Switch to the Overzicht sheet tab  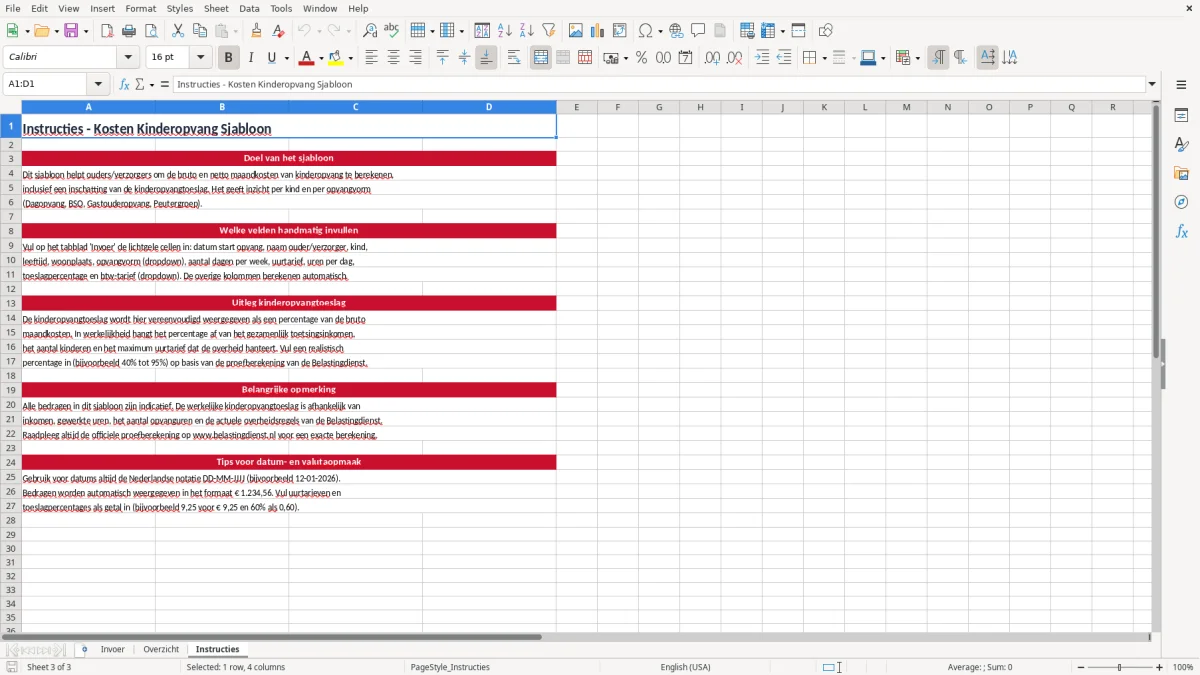161,650
